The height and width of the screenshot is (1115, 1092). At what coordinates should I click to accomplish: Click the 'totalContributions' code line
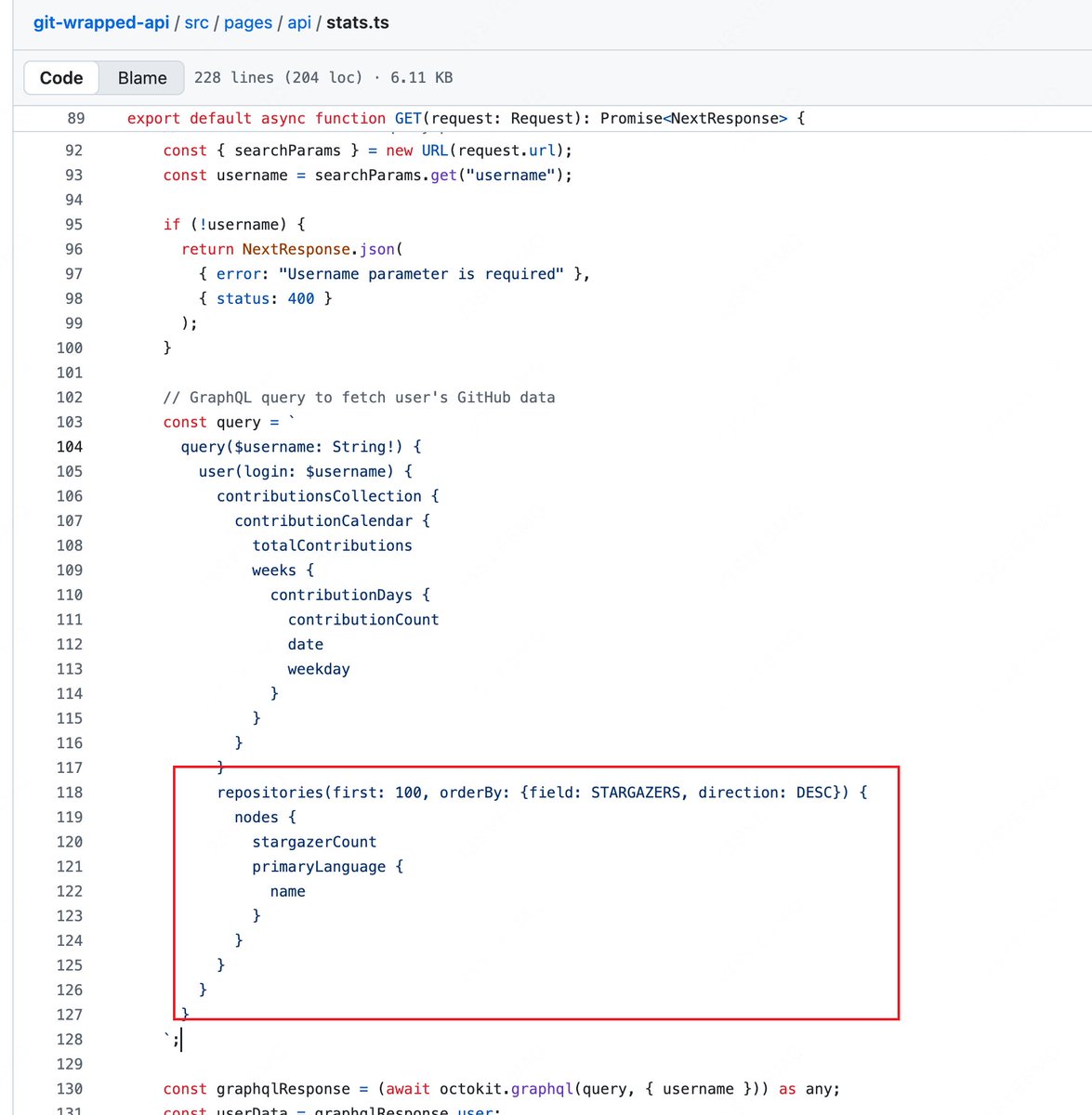coord(332,545)
